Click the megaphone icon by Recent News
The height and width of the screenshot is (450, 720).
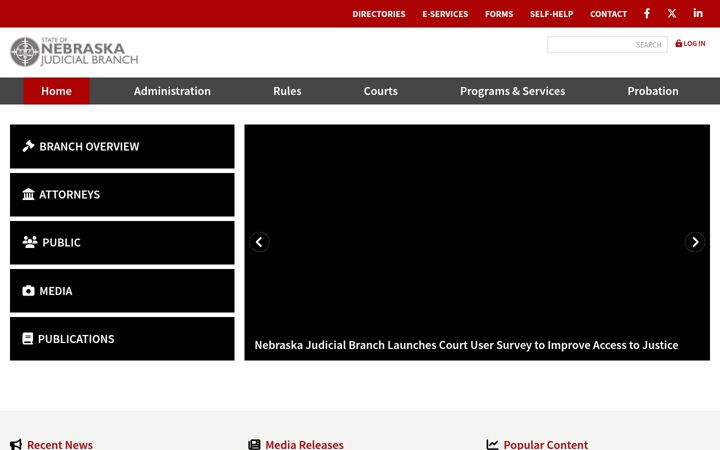click(16, 444)
